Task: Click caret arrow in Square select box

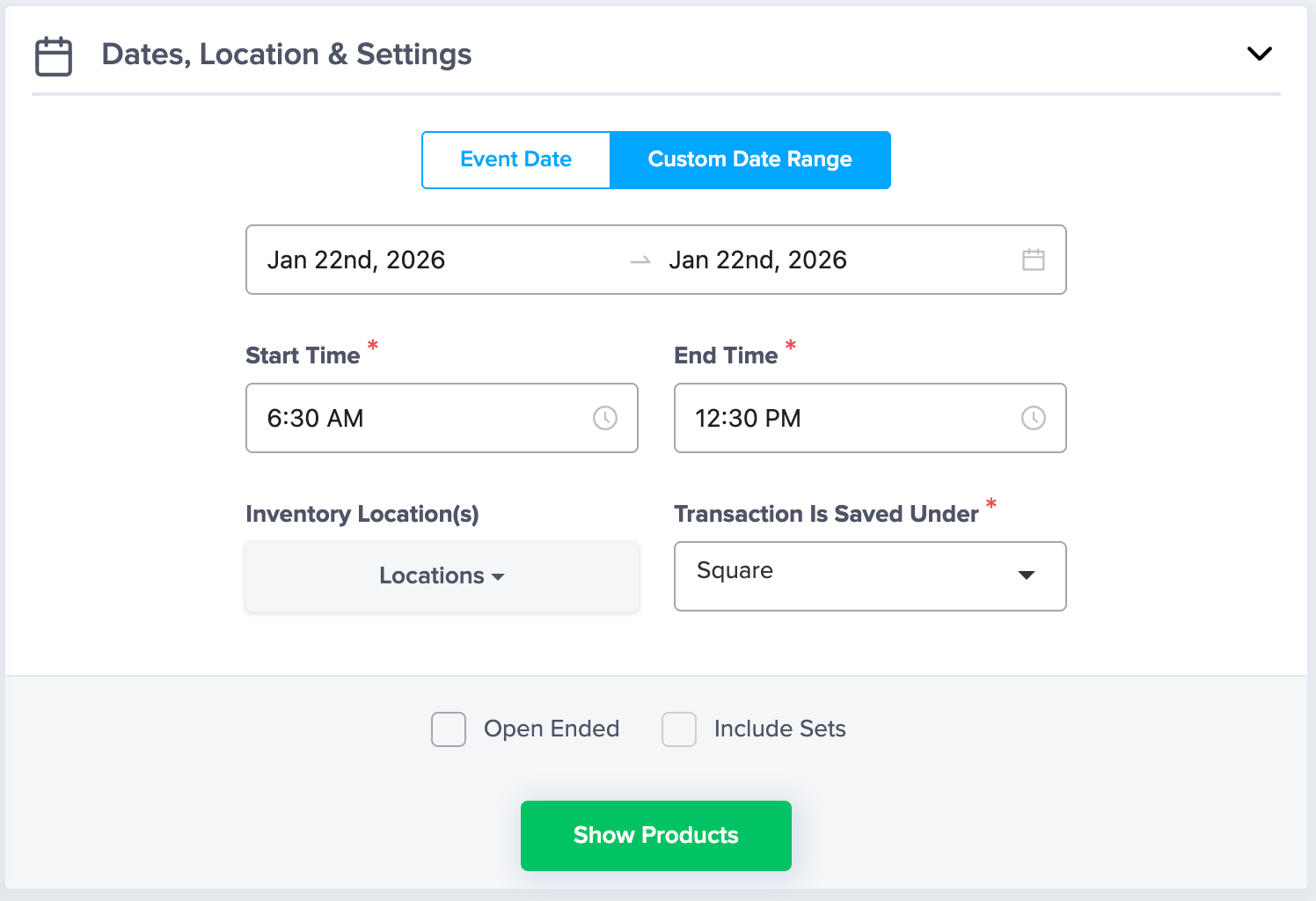Action: tap(1026, 575)
